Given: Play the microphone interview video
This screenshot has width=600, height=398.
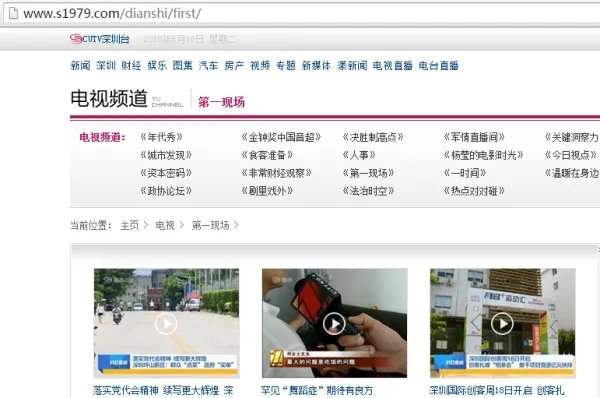Looking at the screenshot, I should 334,323.
